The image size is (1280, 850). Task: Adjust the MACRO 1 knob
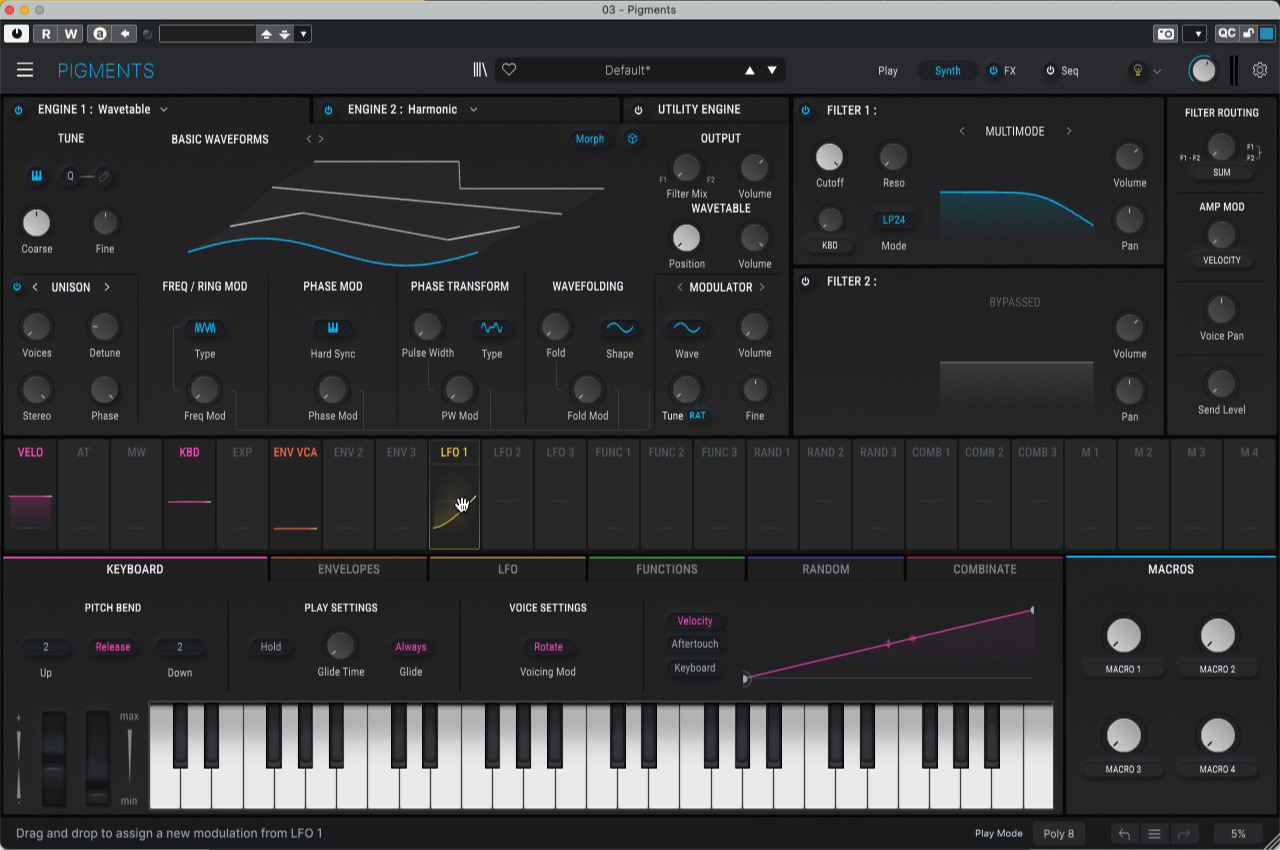point(1123,635)
